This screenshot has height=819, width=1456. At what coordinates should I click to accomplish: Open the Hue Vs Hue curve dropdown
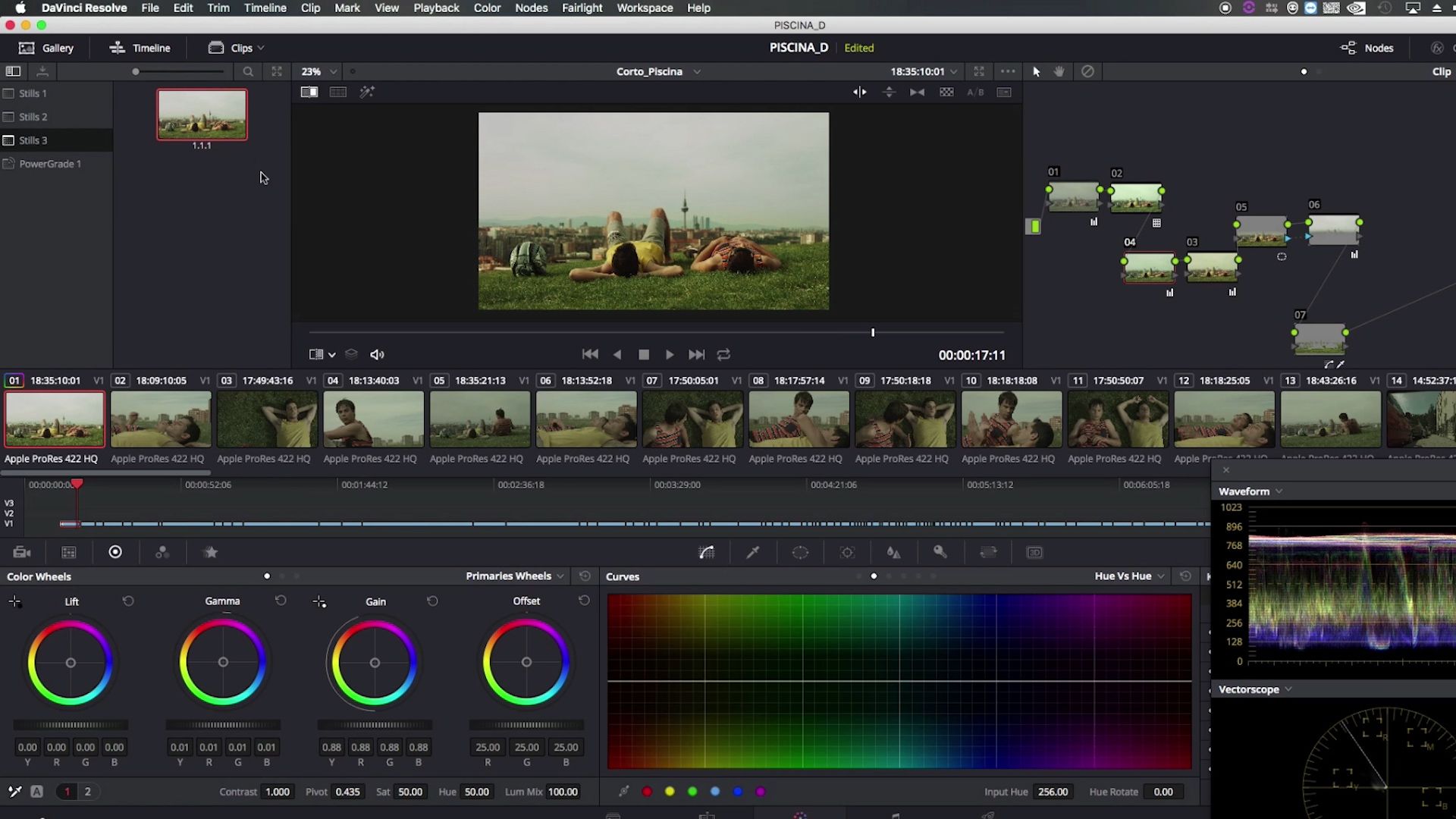tap(1129, 576)
